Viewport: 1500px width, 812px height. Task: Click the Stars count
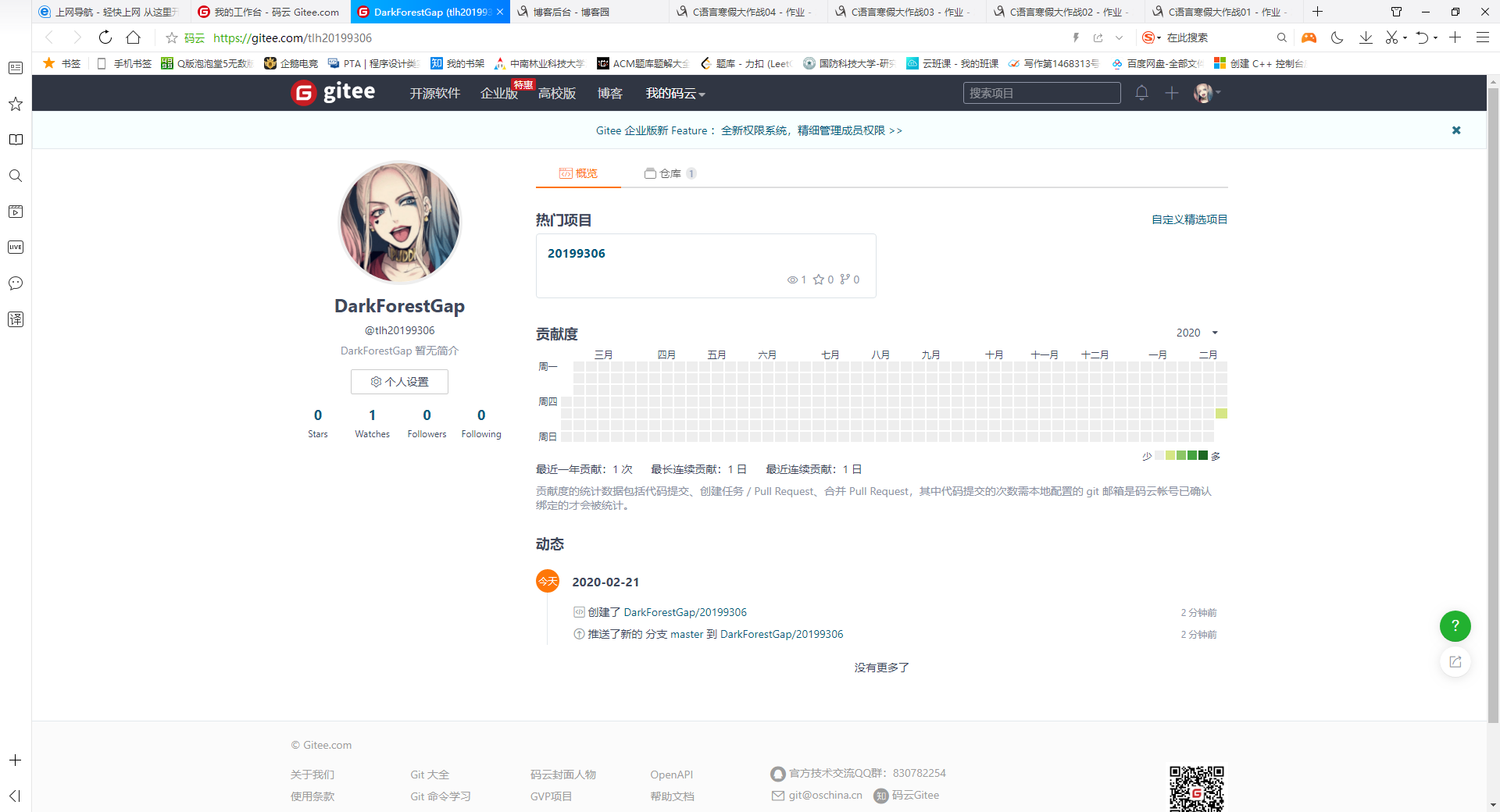point(318,423)
